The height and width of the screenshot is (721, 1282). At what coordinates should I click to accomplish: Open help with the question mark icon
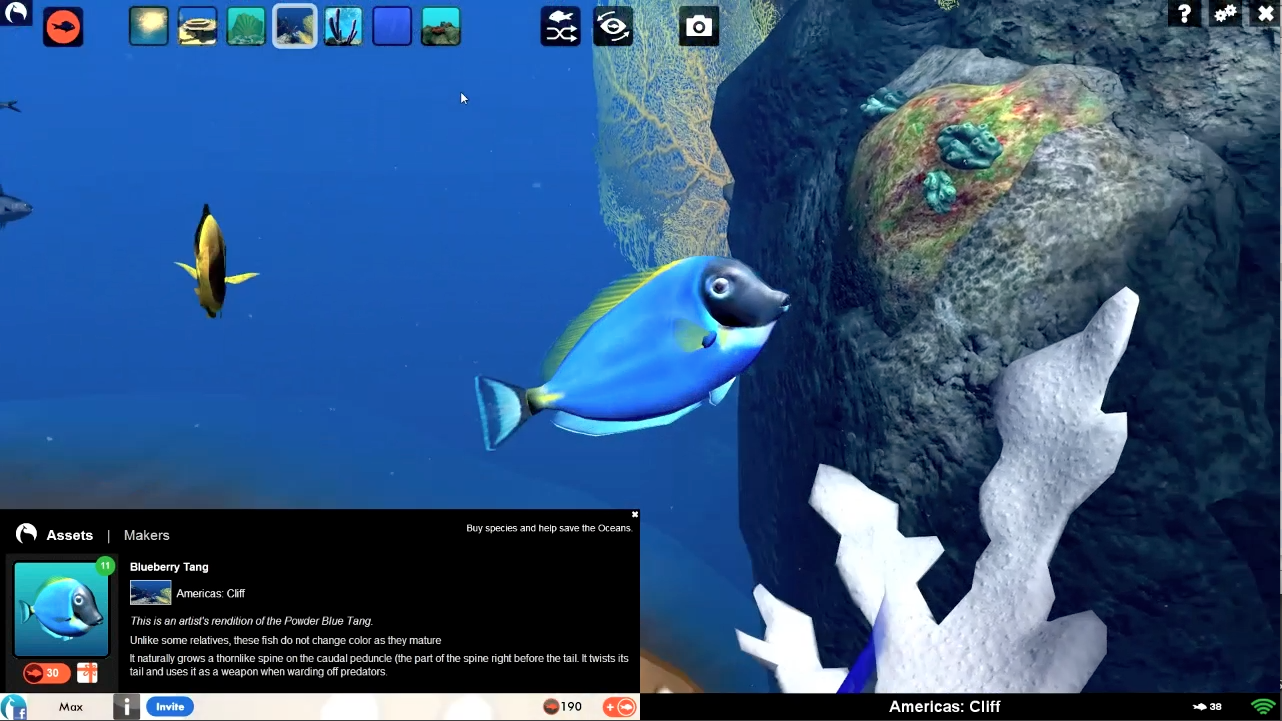tap(1184, 14)
